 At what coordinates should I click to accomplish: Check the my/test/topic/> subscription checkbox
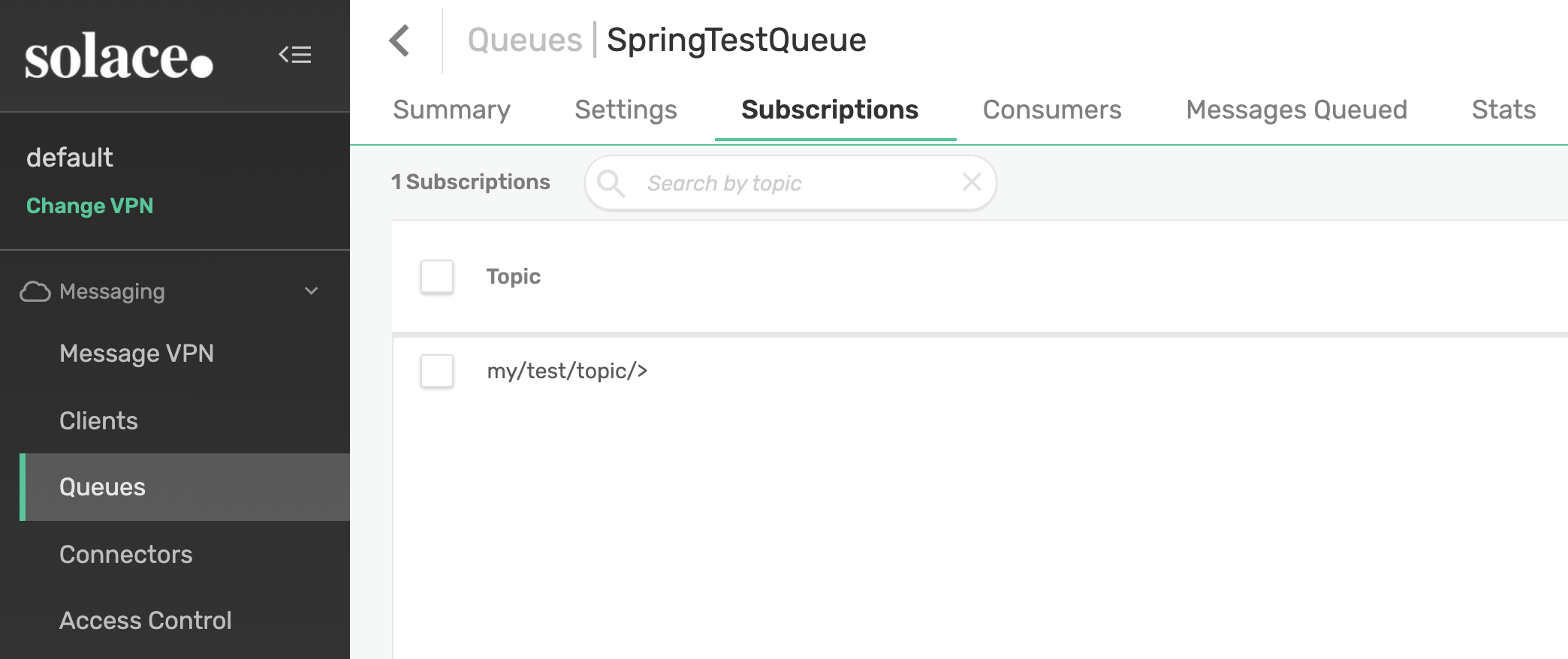pos(437,371)
